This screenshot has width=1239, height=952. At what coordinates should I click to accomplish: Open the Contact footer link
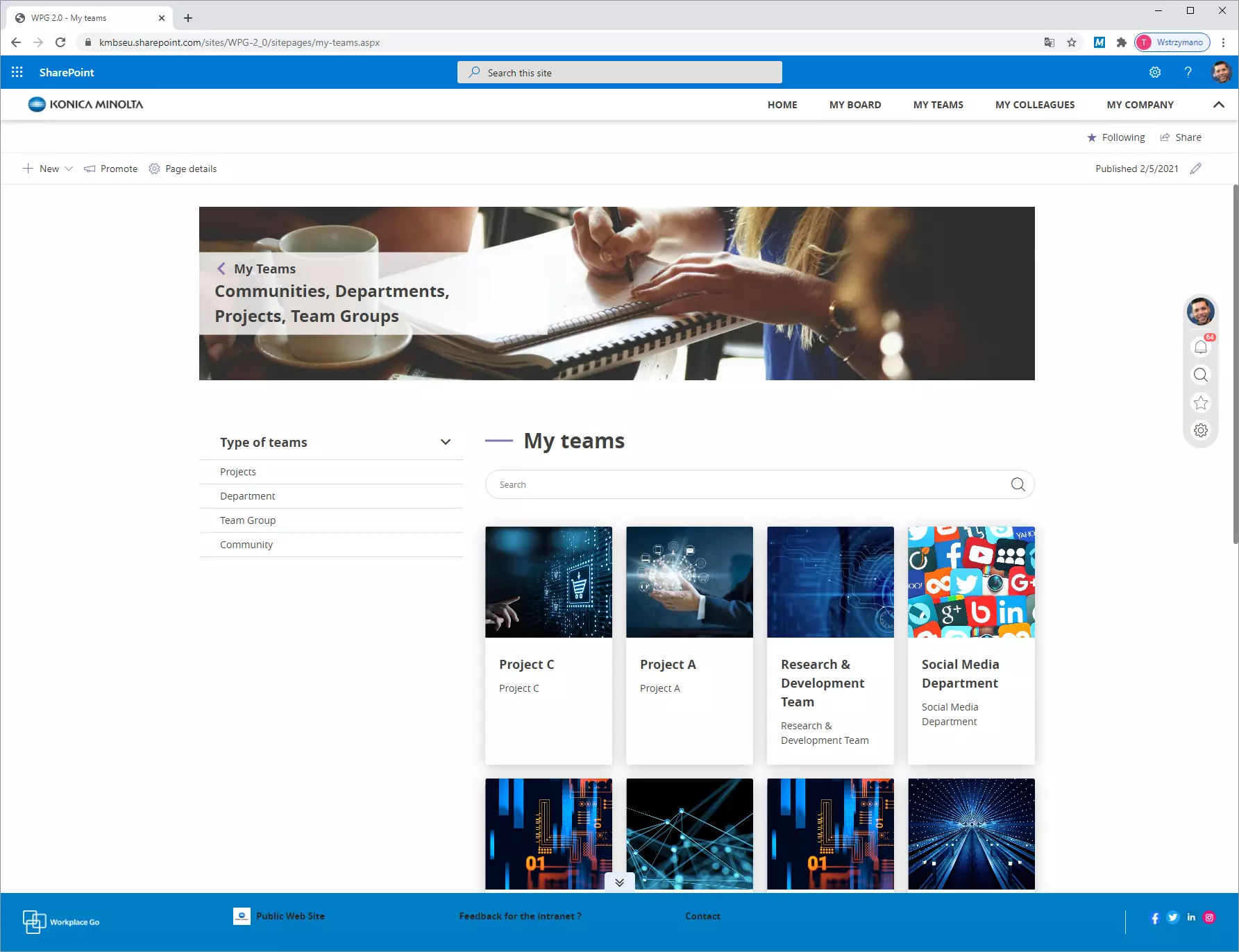tap(702, 916)
